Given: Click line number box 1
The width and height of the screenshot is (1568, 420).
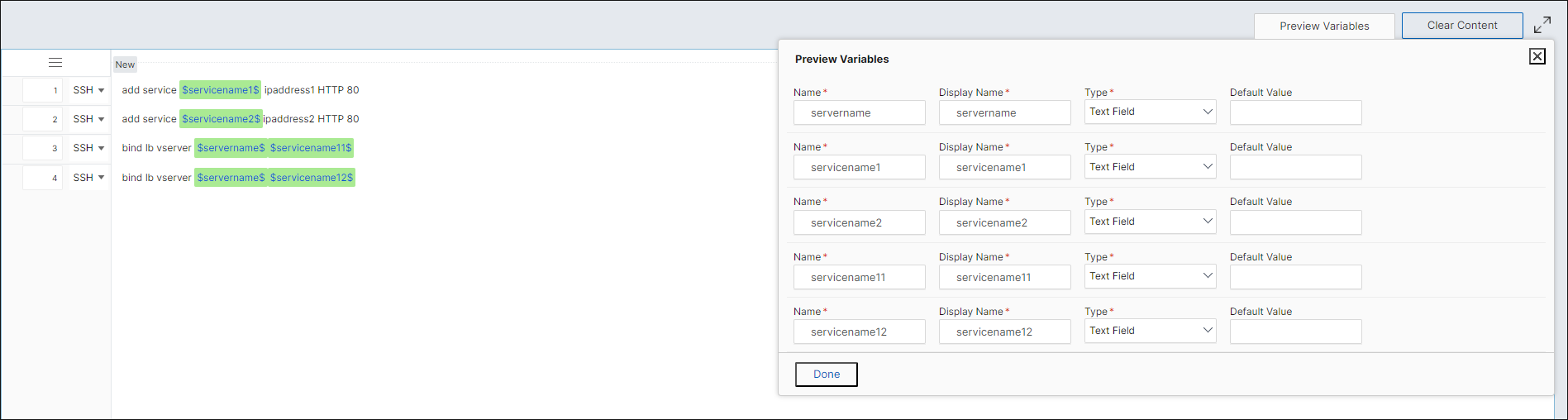Looking at the screenshot, I should pyautogui.click(x=42, y=90).
